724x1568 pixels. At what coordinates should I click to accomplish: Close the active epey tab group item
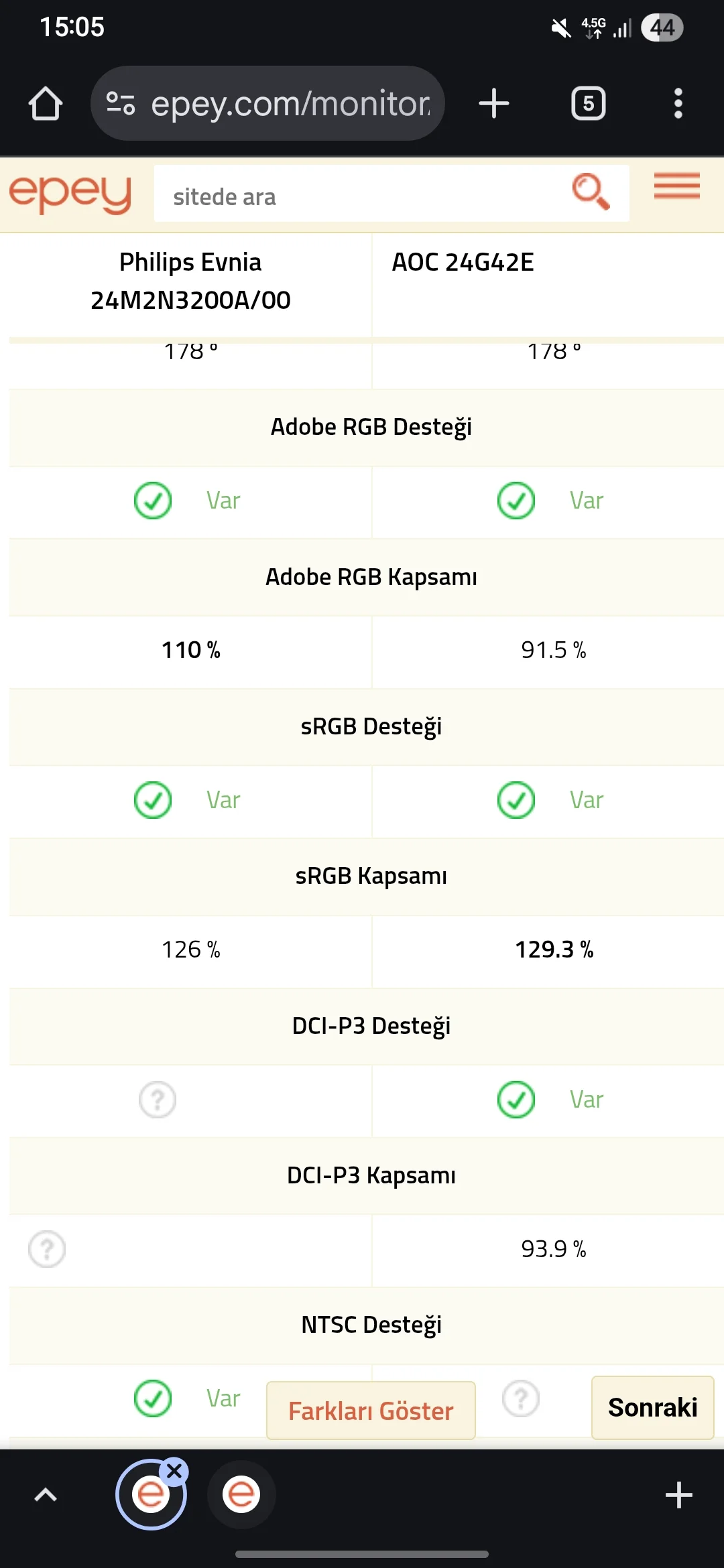point(175,1472)
